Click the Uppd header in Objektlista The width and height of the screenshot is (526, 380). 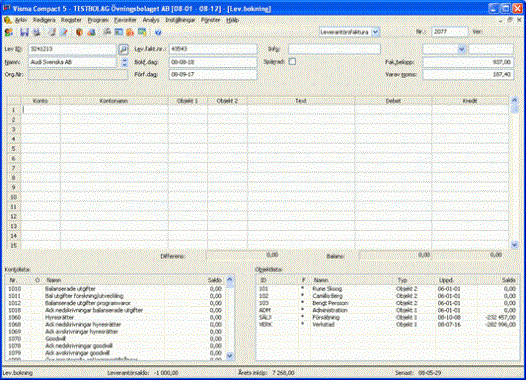[x=446, y=280]
